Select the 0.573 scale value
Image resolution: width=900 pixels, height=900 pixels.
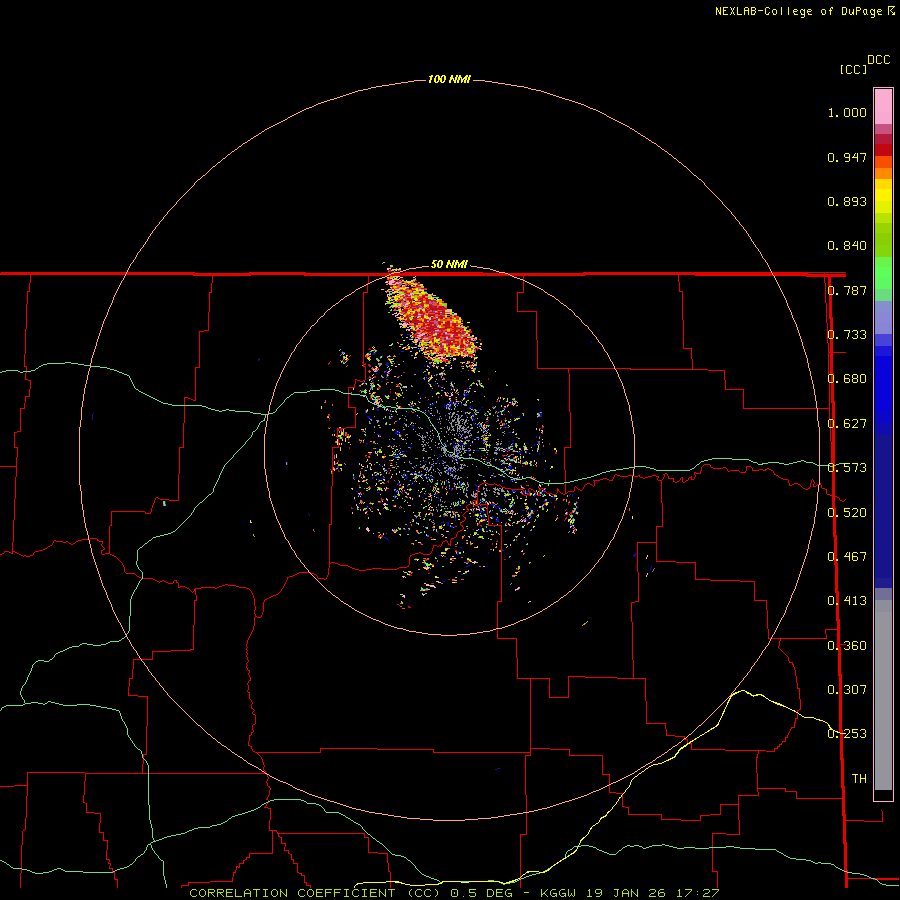(x=847, y=468)
